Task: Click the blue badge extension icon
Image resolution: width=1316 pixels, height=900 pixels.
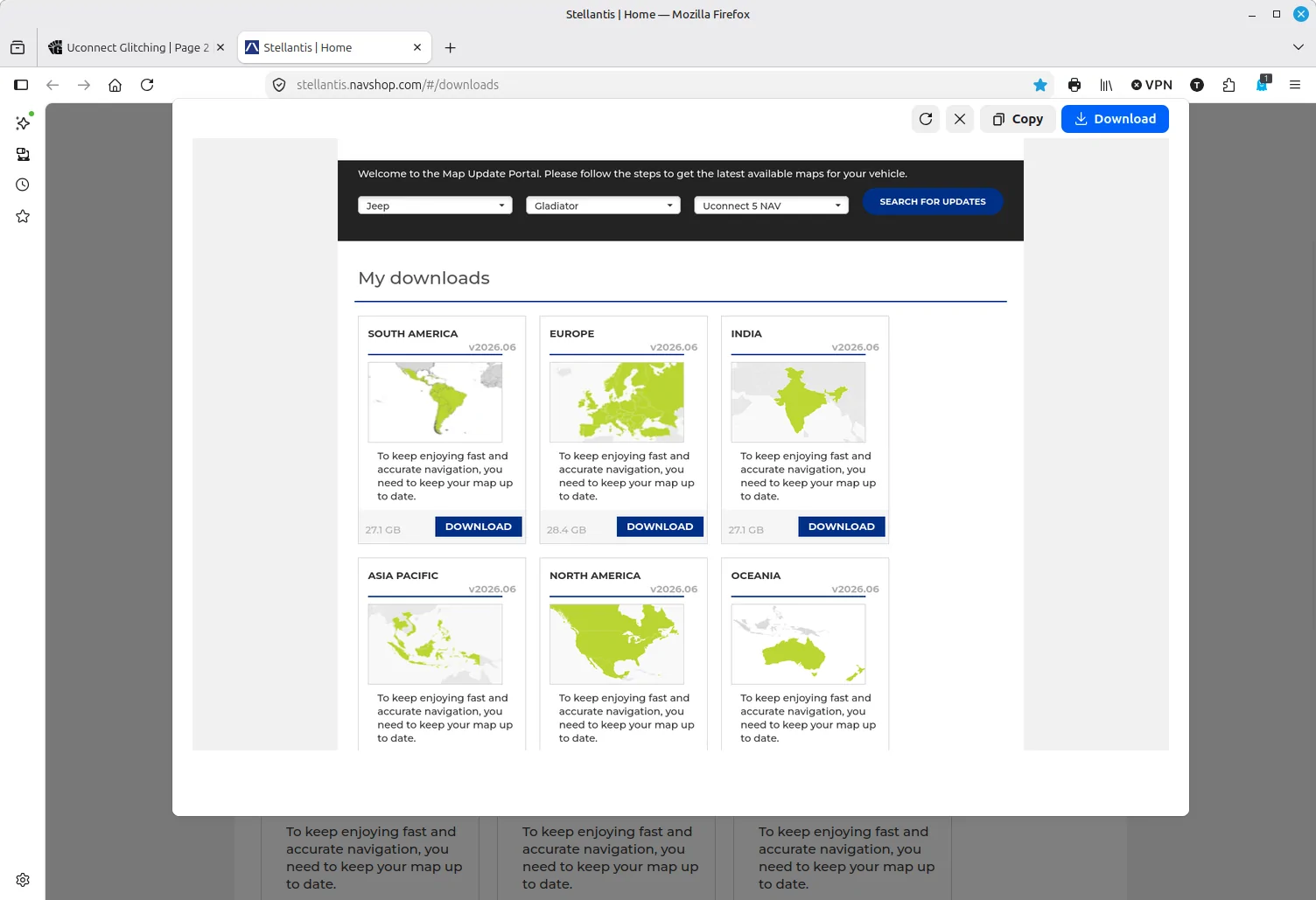Action: (x=1262, y=84)
